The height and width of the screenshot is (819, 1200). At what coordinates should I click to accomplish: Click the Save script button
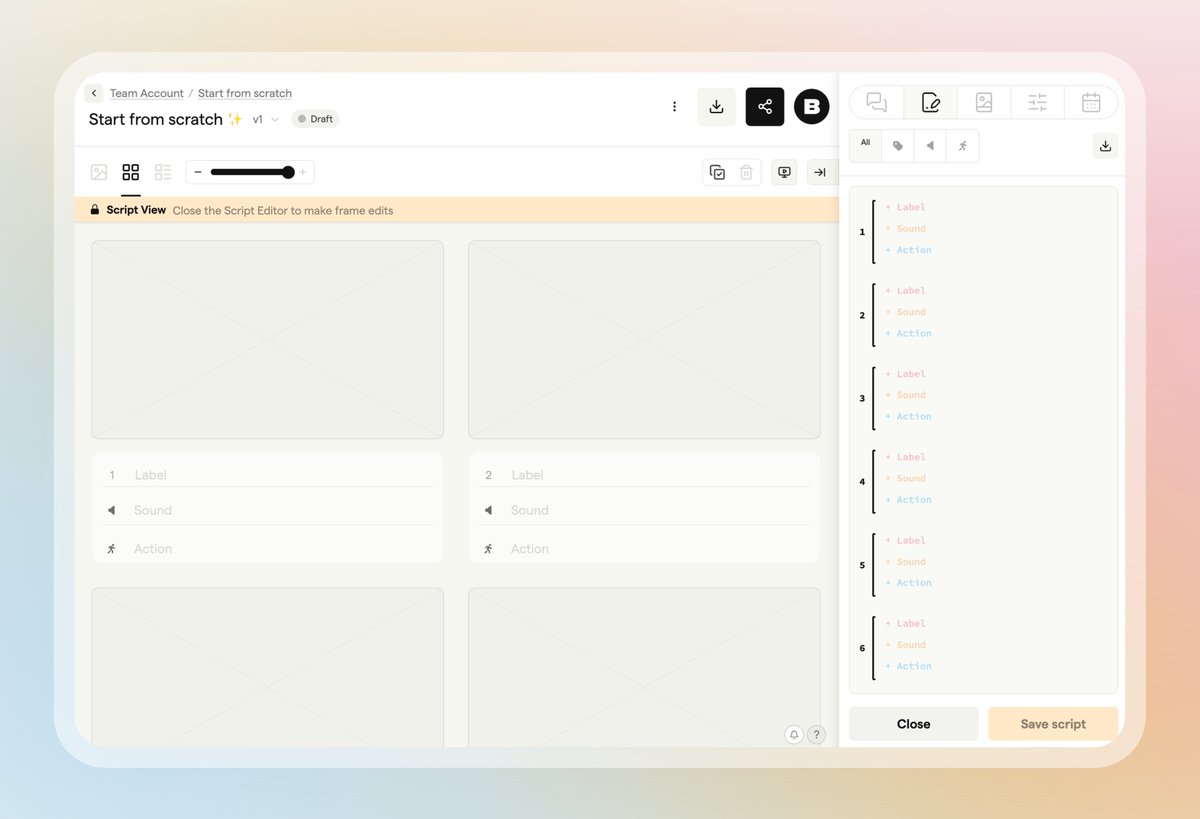(1053, 724)
